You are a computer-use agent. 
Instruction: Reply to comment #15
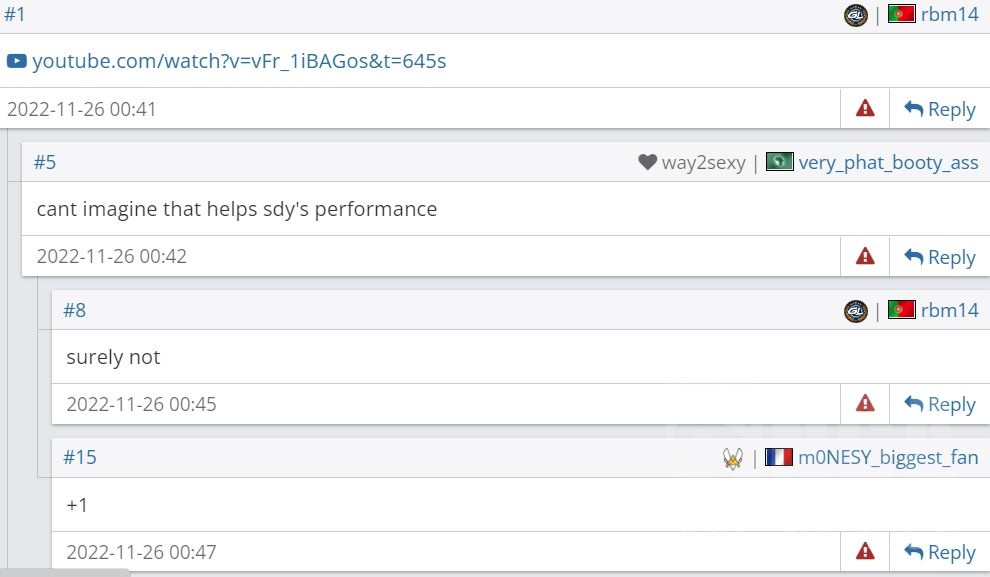(x=940, y=551)
